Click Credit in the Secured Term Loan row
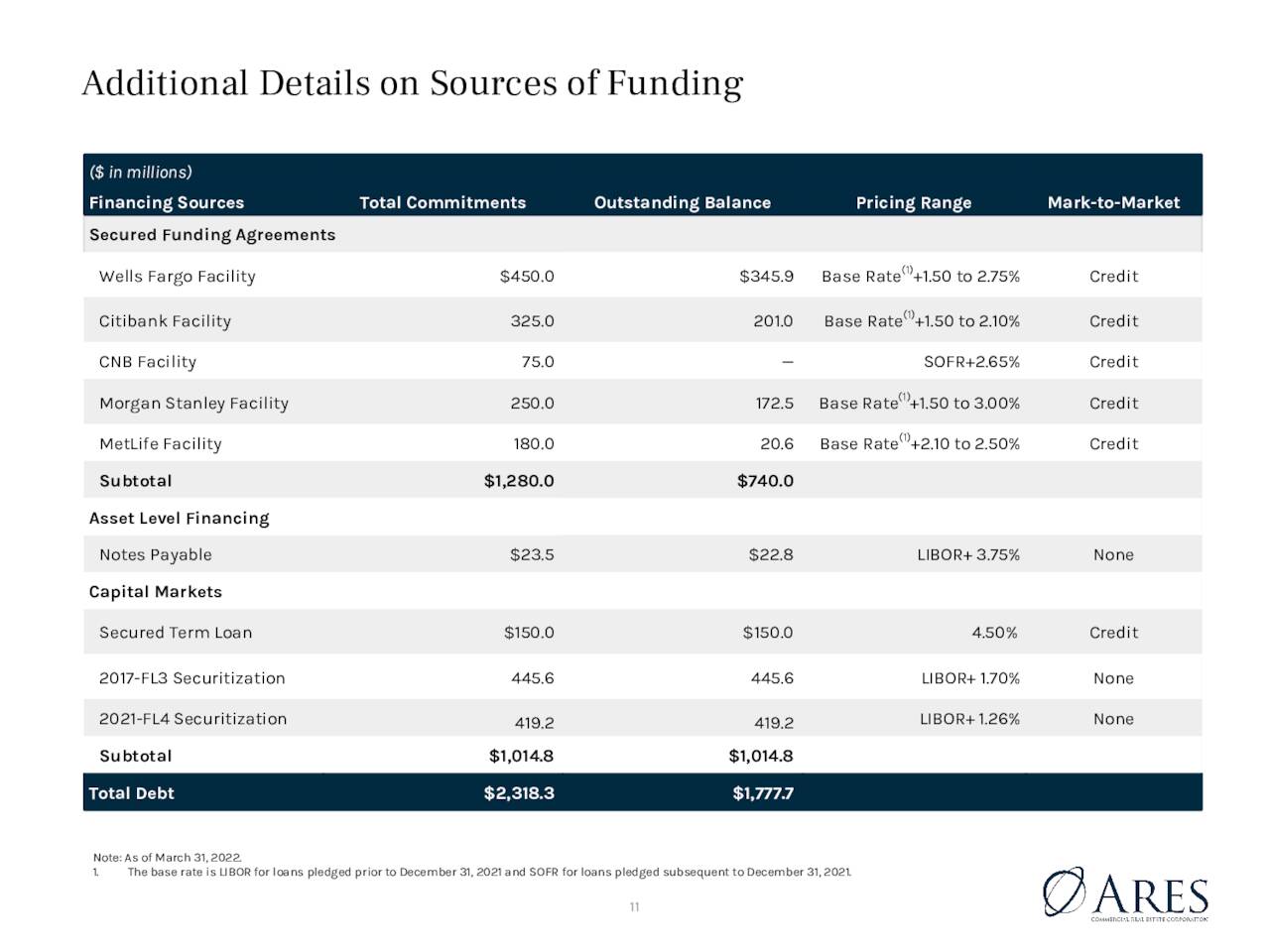The image size is (1270, 952). [x=1113, y=633]
